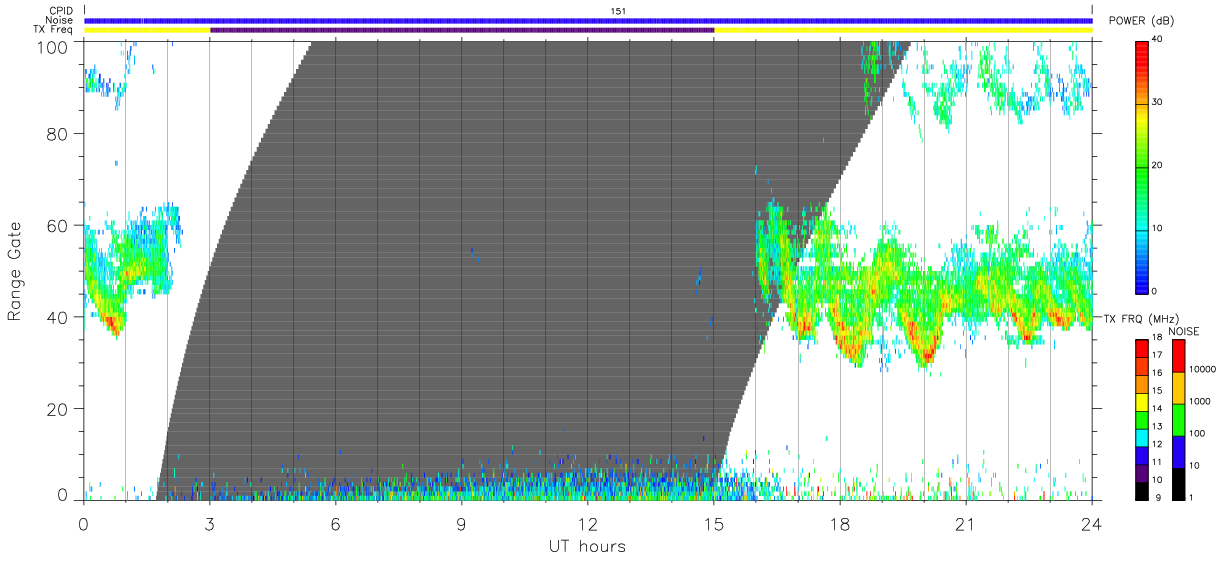Click the 21 tick on the UT hours axis
Viewport: 1228px width, 567px height.
966,523
